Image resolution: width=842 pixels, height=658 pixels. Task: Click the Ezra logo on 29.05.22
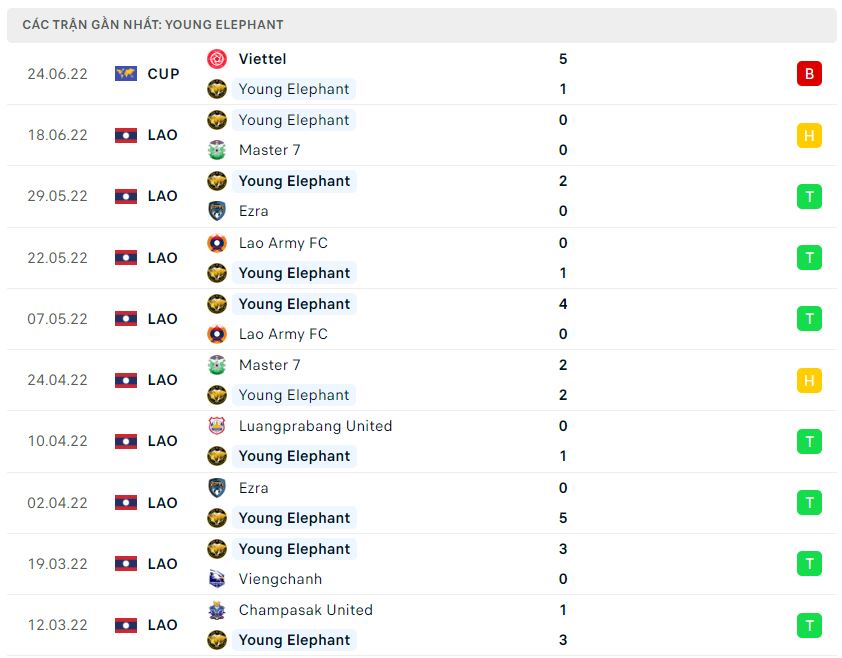coord(217,211)
